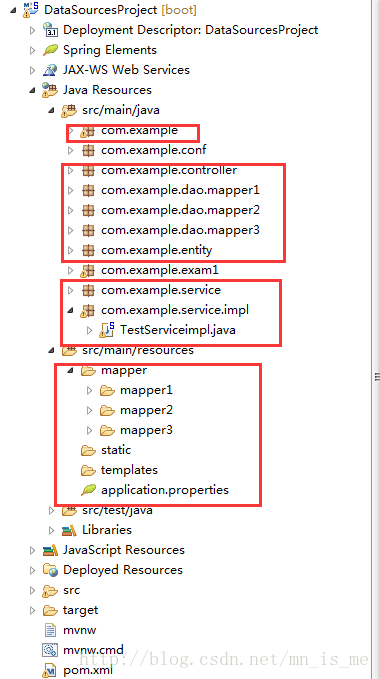Click the mvnw file icon
The height and width of the screenshot is (679, 380).
point(51,630)
